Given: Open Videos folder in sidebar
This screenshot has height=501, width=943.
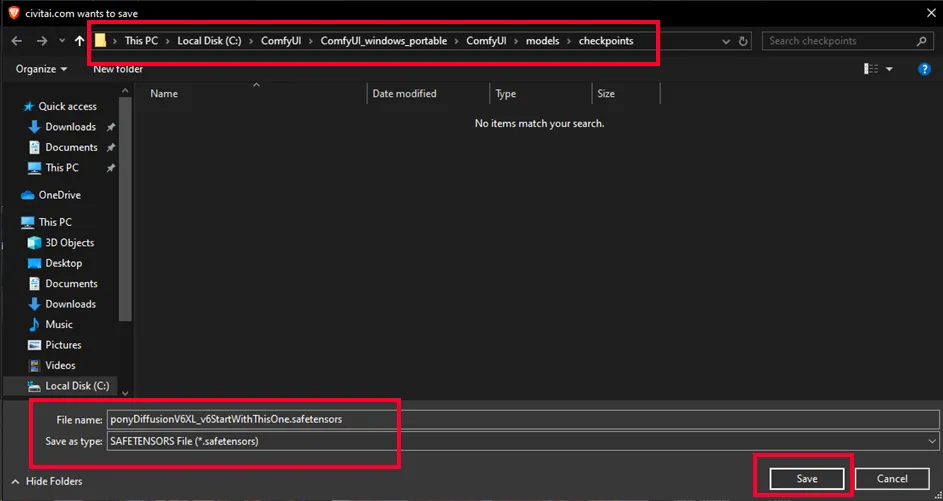Looking at the screenshot, I should coord(52,365).
